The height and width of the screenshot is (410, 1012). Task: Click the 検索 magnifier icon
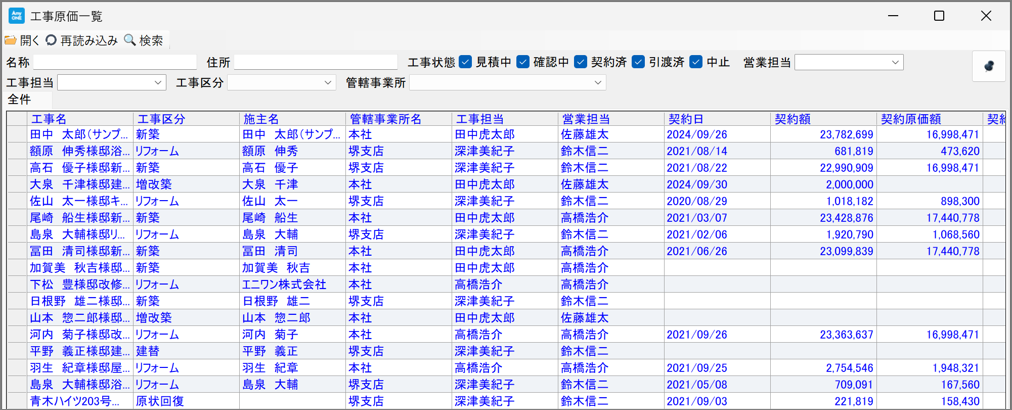[x=130, y=41]
